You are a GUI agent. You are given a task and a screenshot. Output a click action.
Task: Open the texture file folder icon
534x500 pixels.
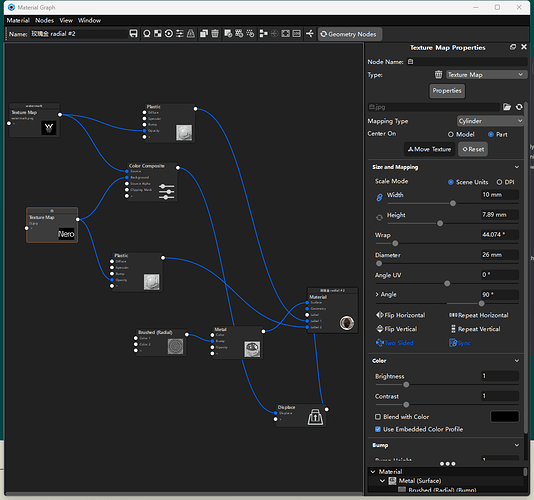(507, 107)
